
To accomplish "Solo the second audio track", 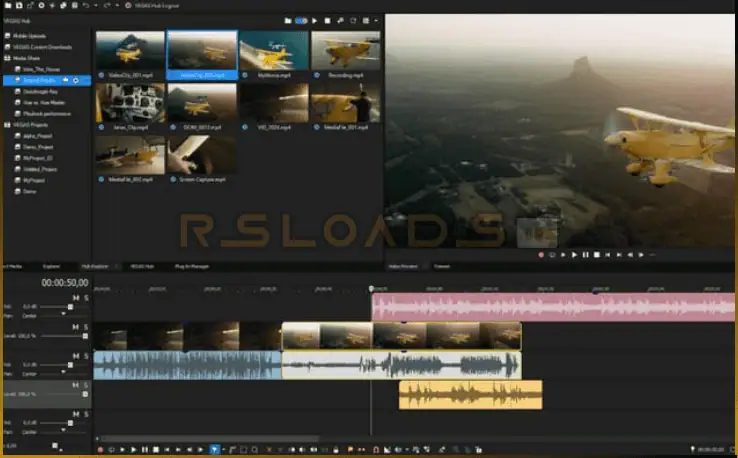I will point(86,356).
